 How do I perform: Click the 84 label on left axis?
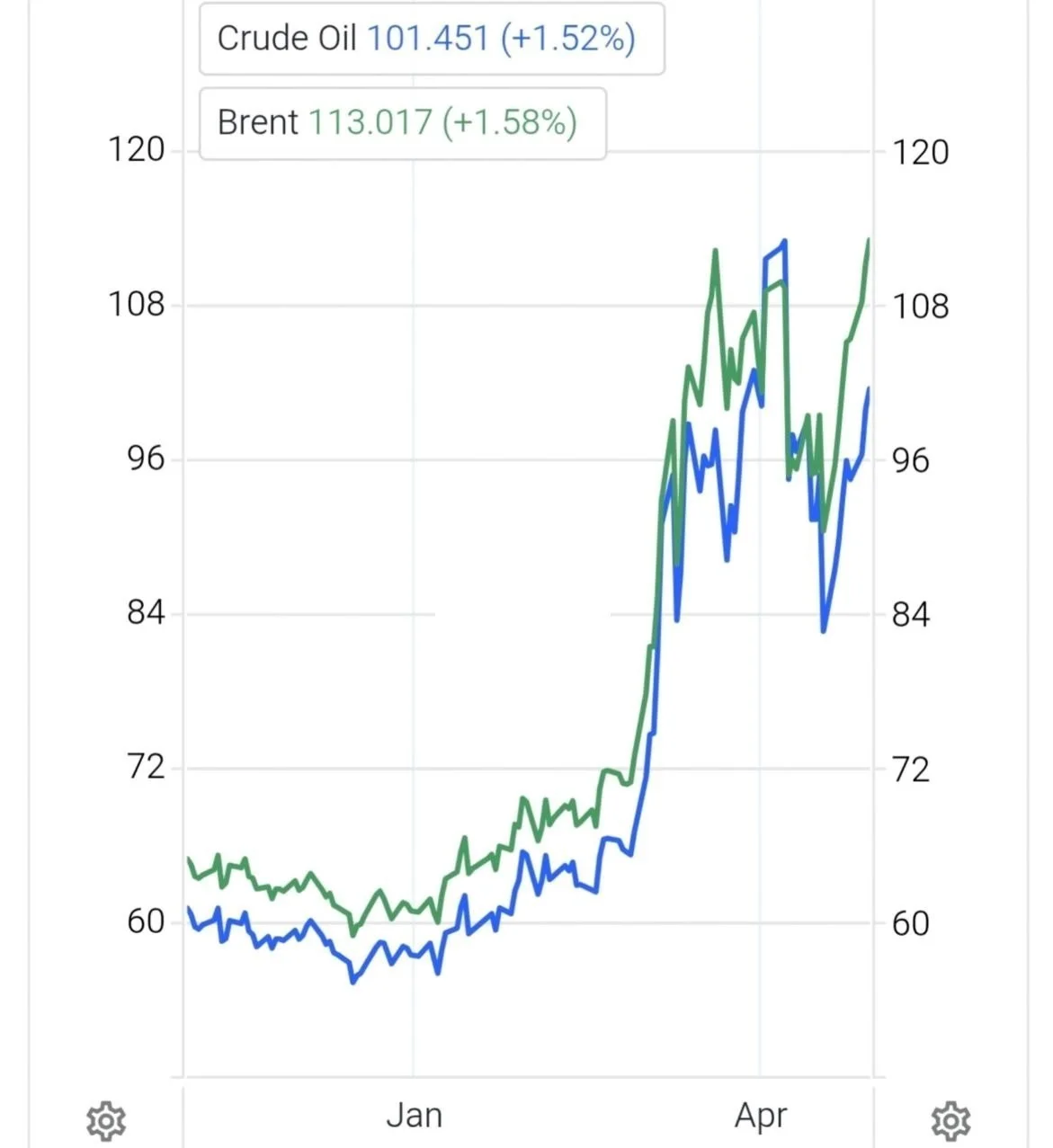(x=146, y=613)
